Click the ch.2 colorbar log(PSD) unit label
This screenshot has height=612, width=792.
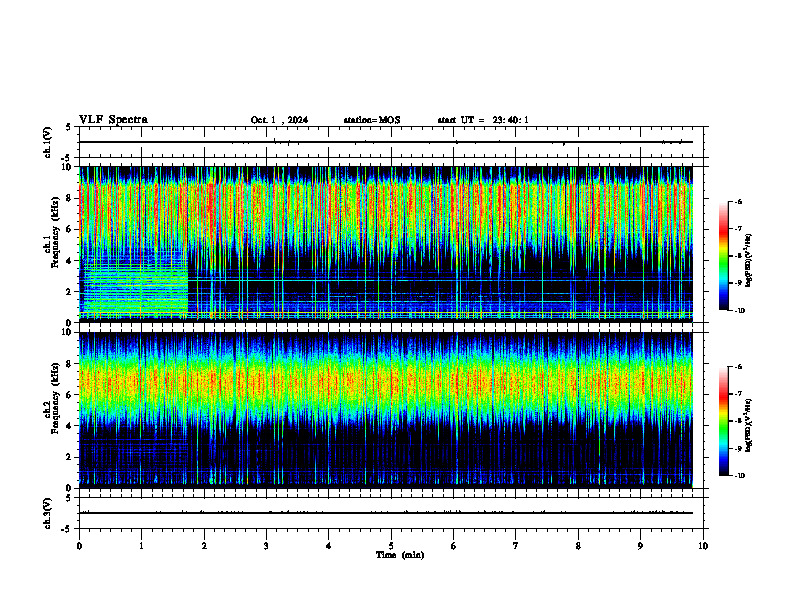tap(749, 426)
